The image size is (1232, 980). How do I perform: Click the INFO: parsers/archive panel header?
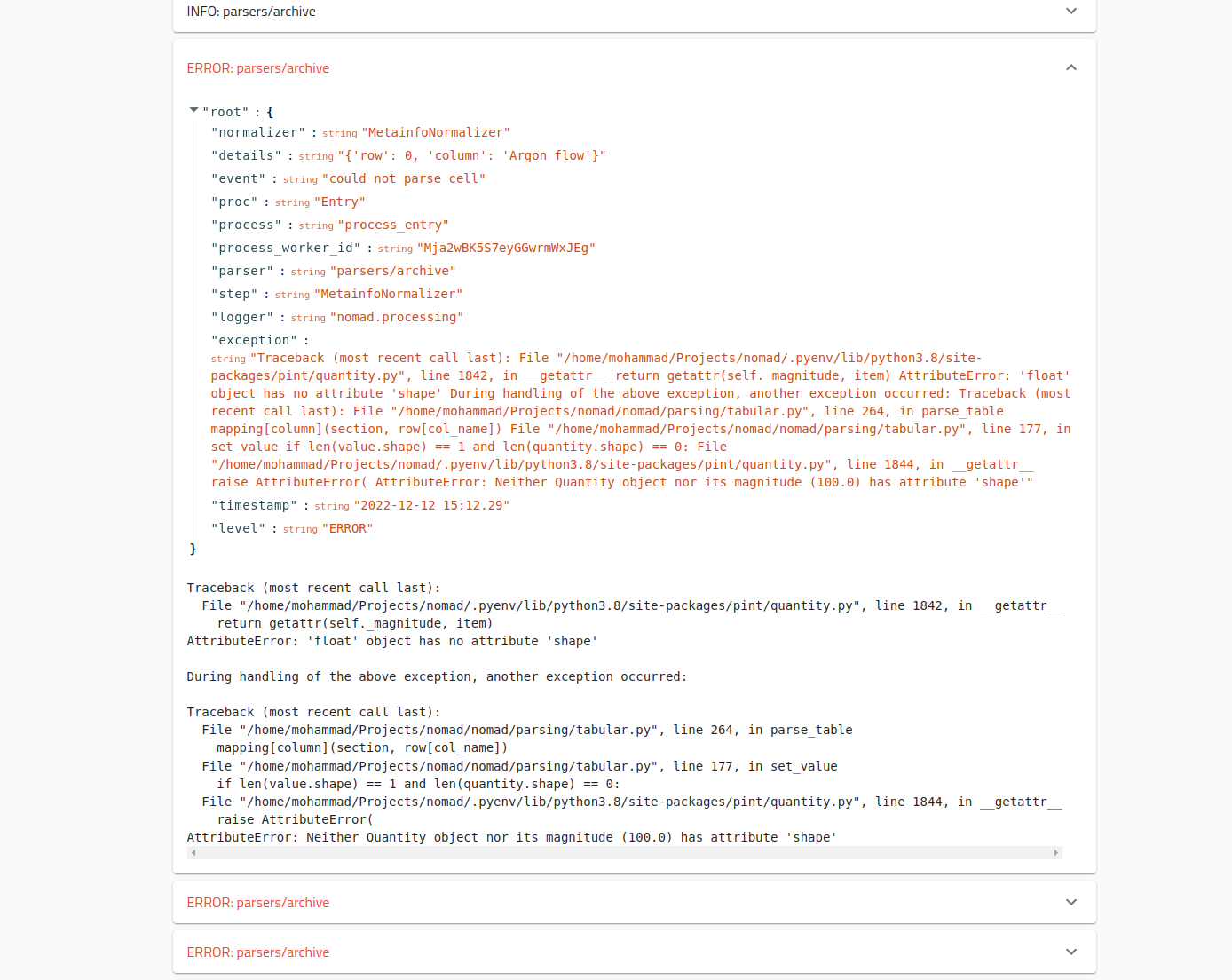pyautogui.click(x=635, y=12)
